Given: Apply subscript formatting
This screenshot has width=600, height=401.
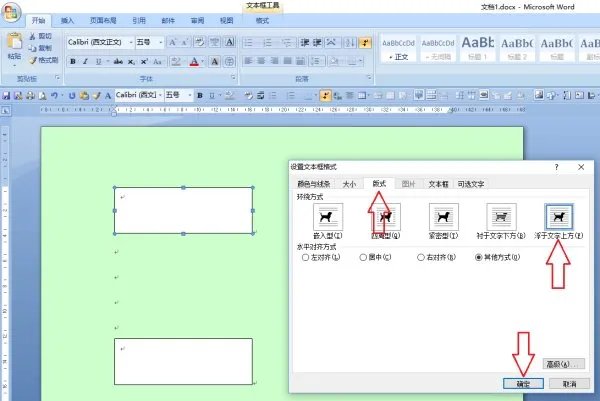Looking at the screenshot, I should pos(131,61).
